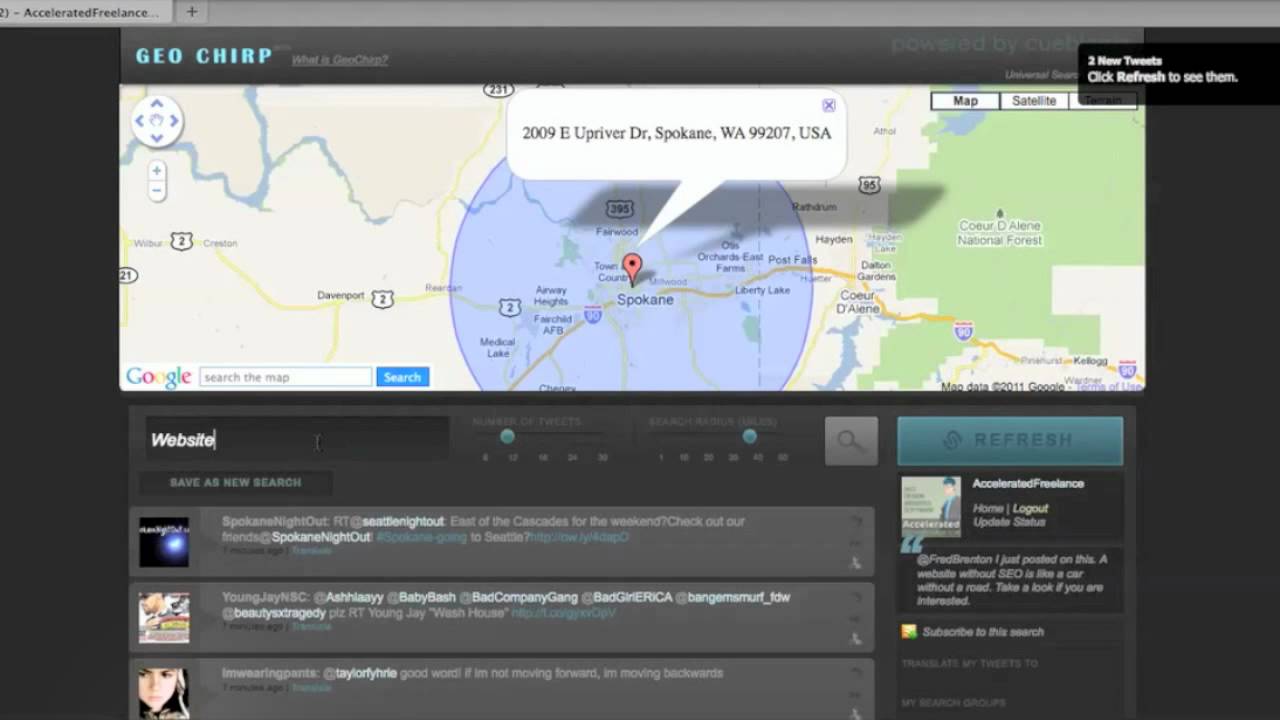The width and height of the screenshot is (1280, 720).
Task: Click the Google logo on the map
Action: (158, 377)
